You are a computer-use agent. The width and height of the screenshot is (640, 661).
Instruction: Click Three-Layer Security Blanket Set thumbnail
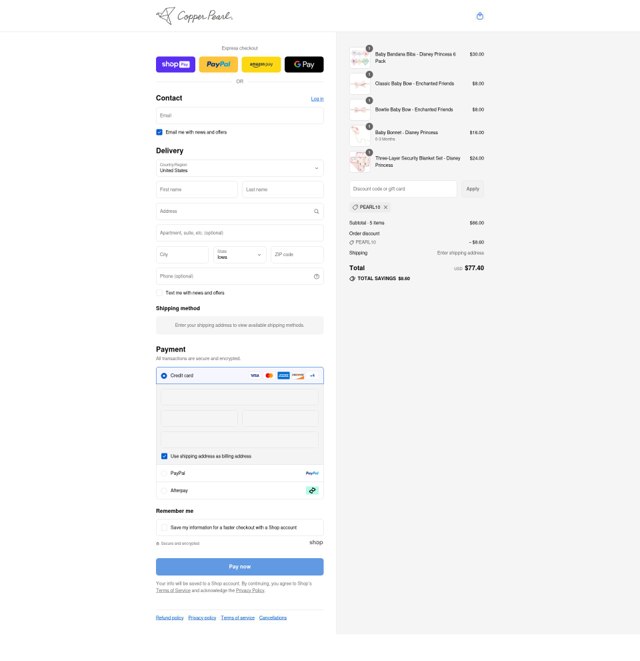point(360,162)
